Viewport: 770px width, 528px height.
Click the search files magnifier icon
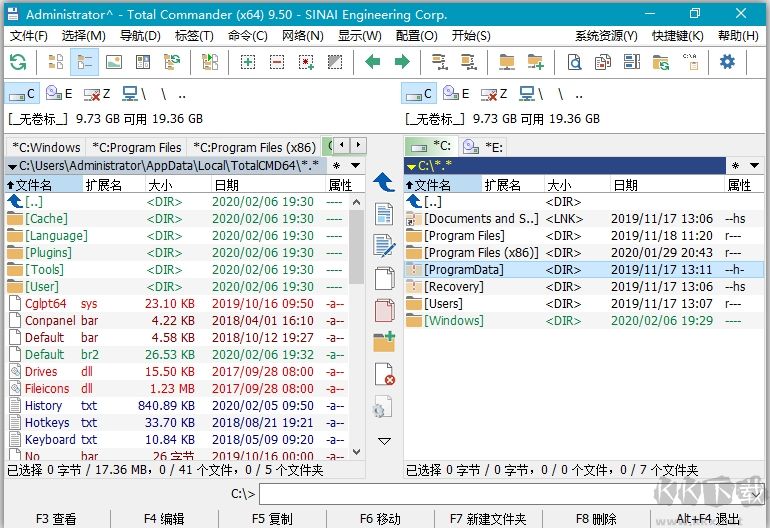click(574, 62)
